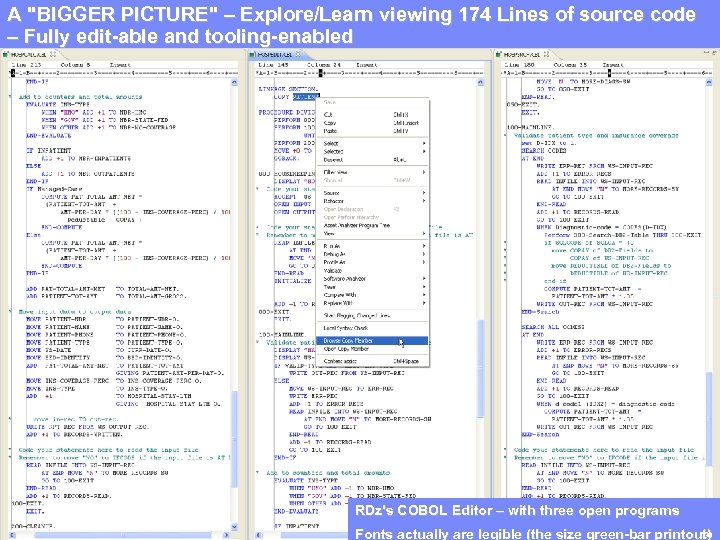The width and height of the screenshot is (720, 540).
Task: Expand the Select submenu arrow
Action: point(424,143)
